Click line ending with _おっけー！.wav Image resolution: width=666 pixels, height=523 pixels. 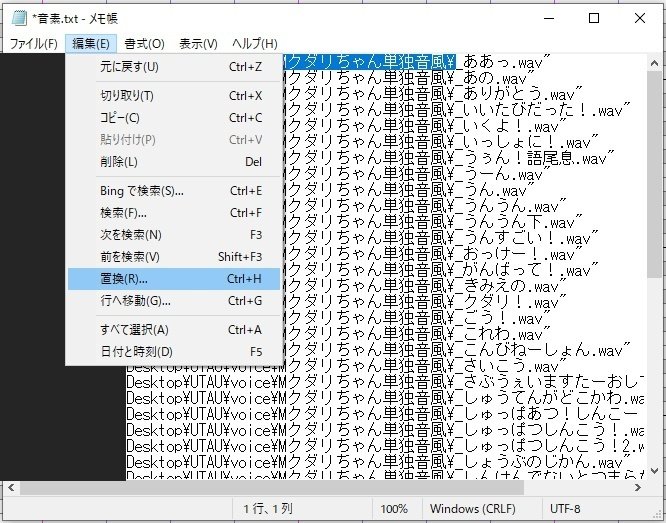coord(432,254)
